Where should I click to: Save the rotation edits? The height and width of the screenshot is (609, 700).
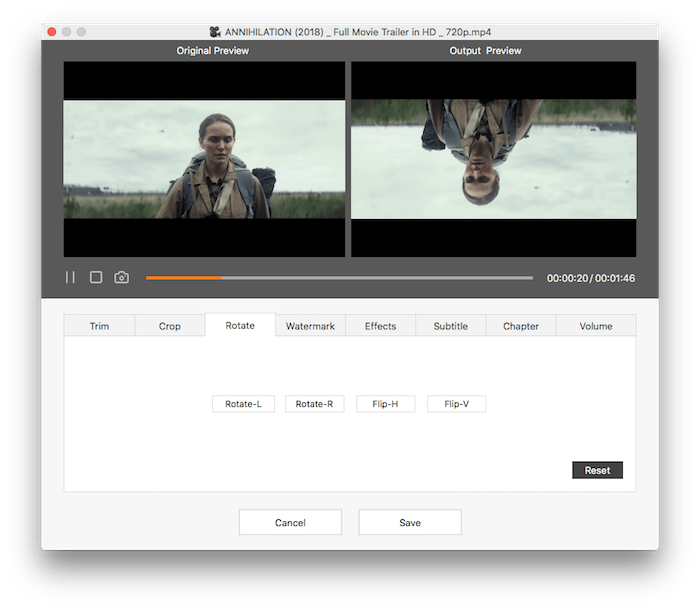click(x=410, y=522)
